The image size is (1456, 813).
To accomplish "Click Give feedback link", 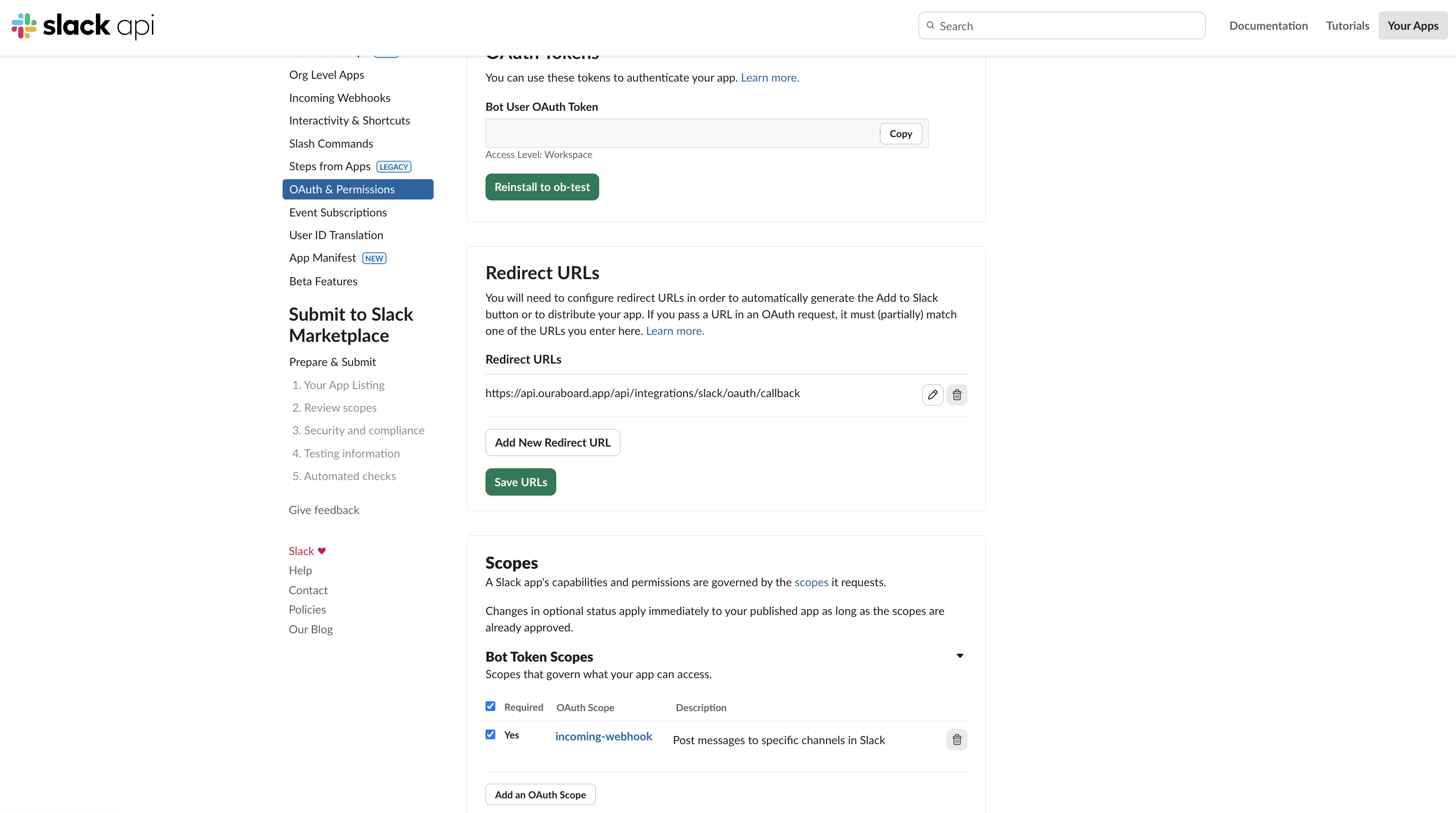I will point(324,510).
